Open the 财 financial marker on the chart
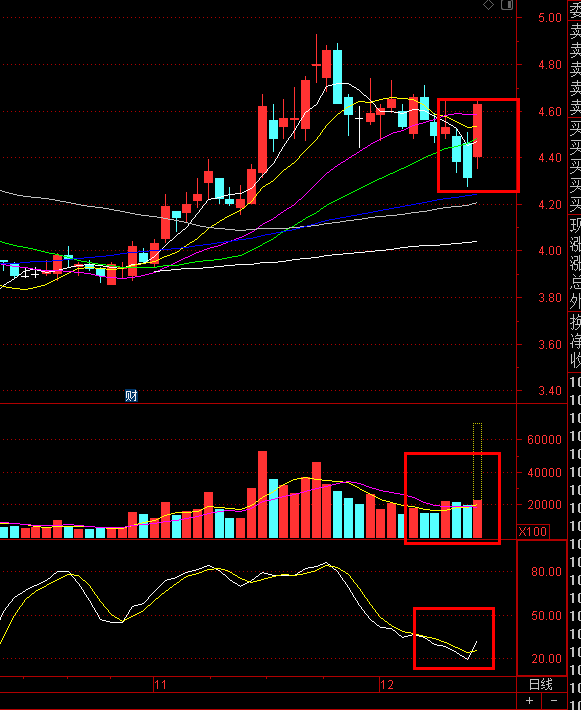Screen dimensions: 581x710 pyautogui.click(x=131, y=396)
